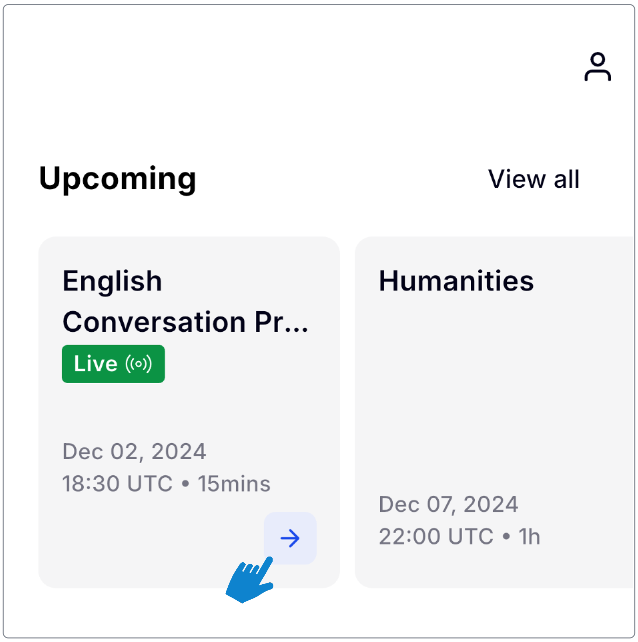This screenshot has width=638, height=642.
Task: Click the 15mins duration label
Action: pos(234,484)
